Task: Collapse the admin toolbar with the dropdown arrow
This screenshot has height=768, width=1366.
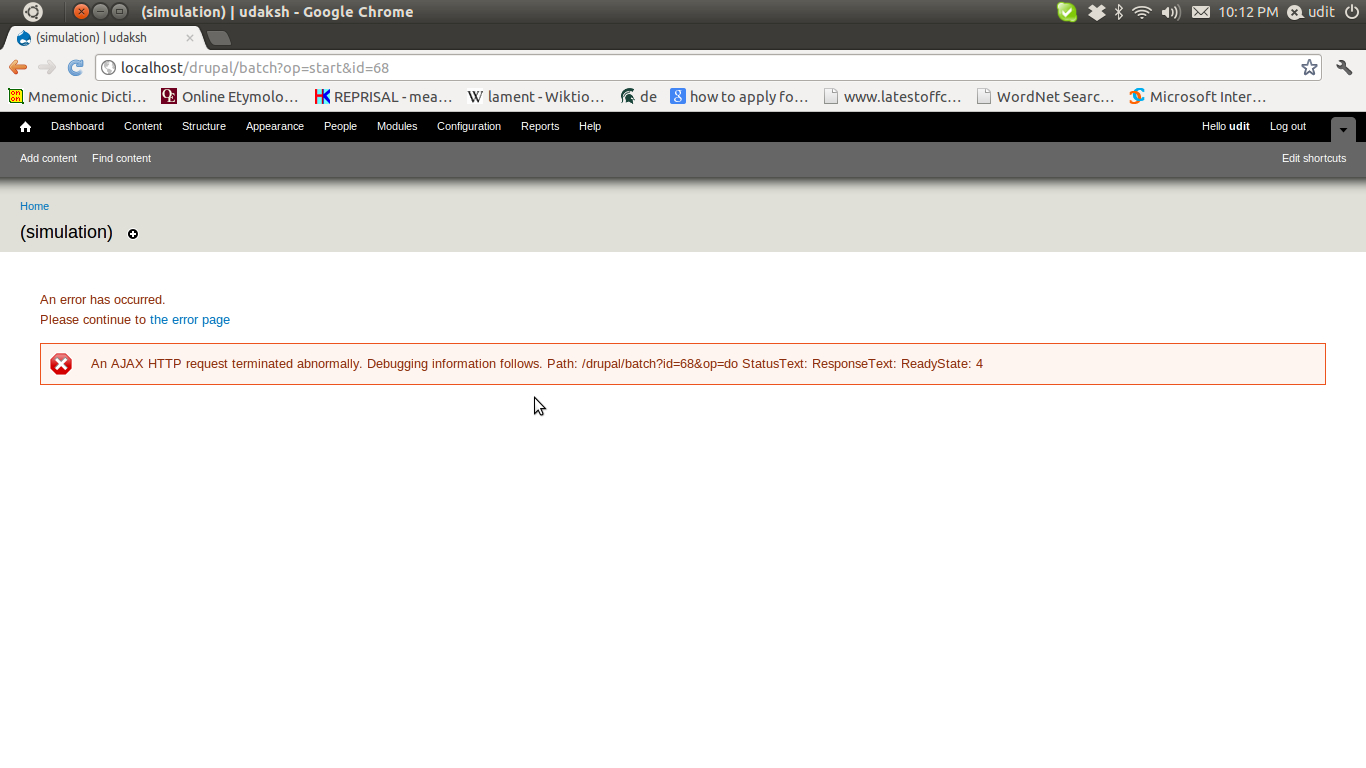Action: point(1343,129)
